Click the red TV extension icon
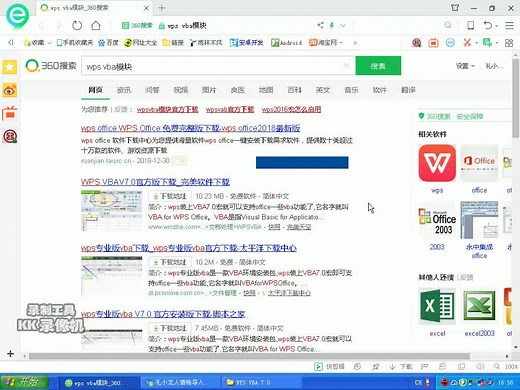 [x=433, y=43]
